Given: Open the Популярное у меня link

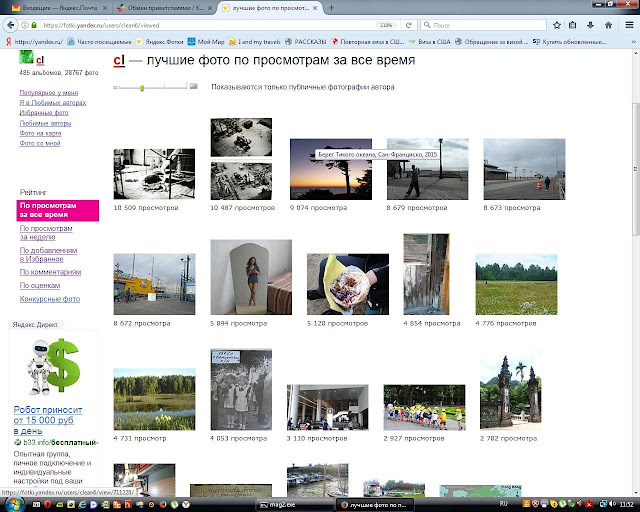Looking at the screenshot, I should click(49, 93).
